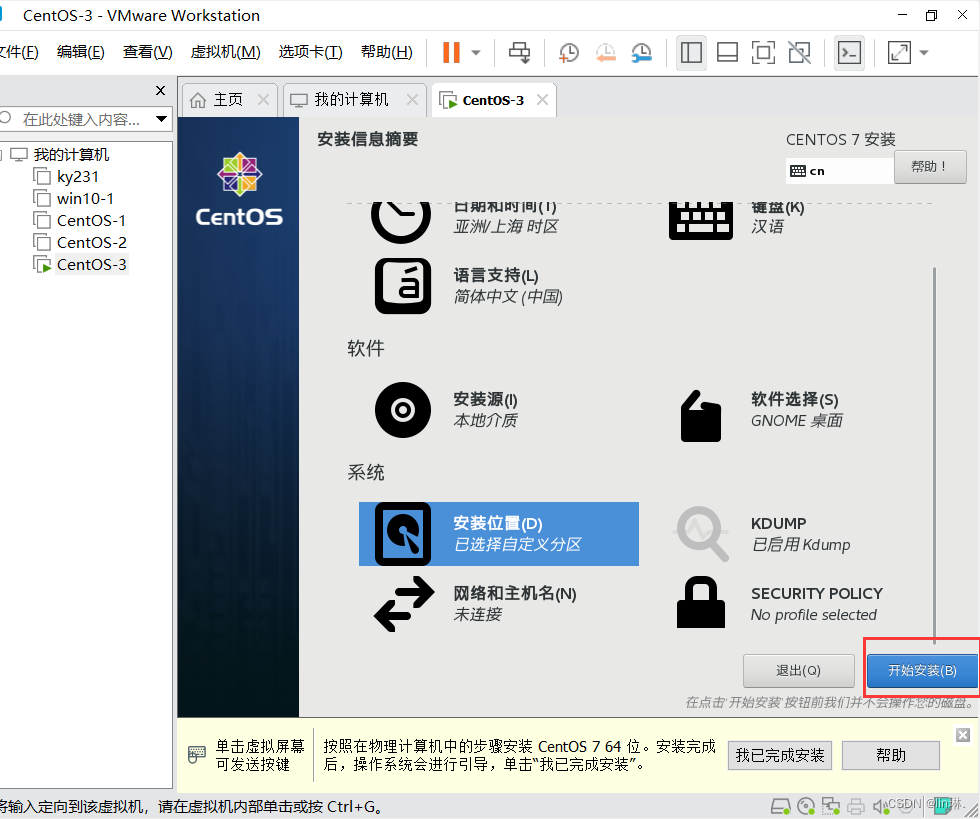This screenshot has width=980, height=819.
Task: Open 语言支持(L) language icon
Action: [x=402, y=286]
